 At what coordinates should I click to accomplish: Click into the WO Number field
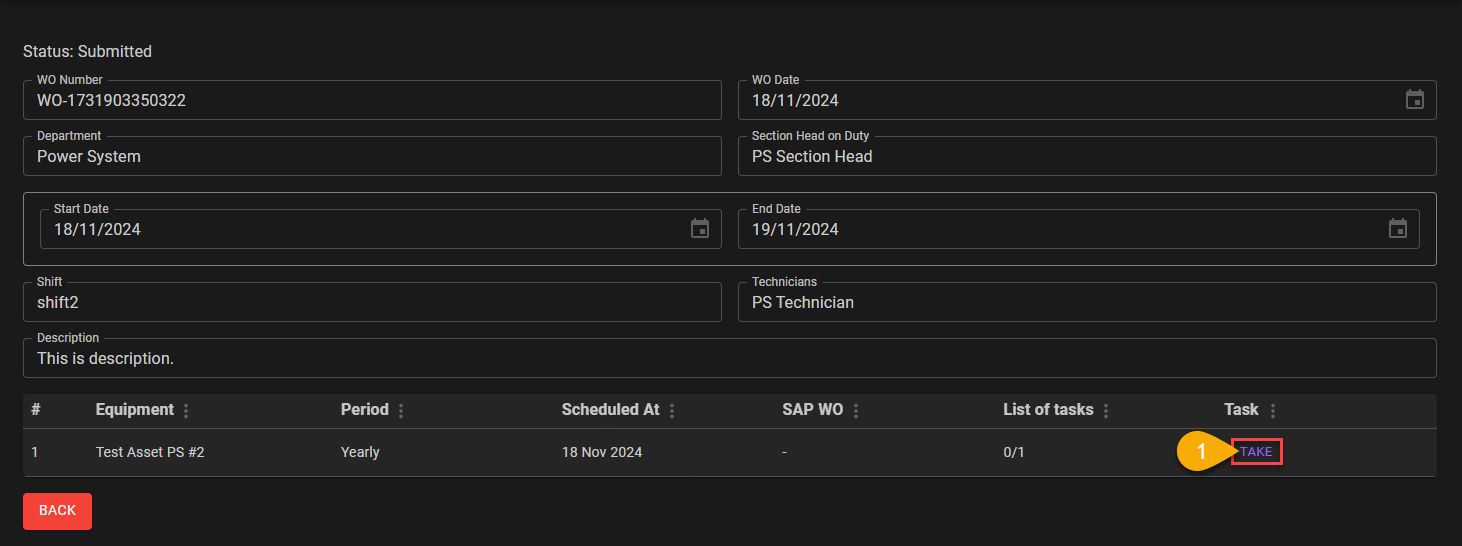(x=370, y=101)
